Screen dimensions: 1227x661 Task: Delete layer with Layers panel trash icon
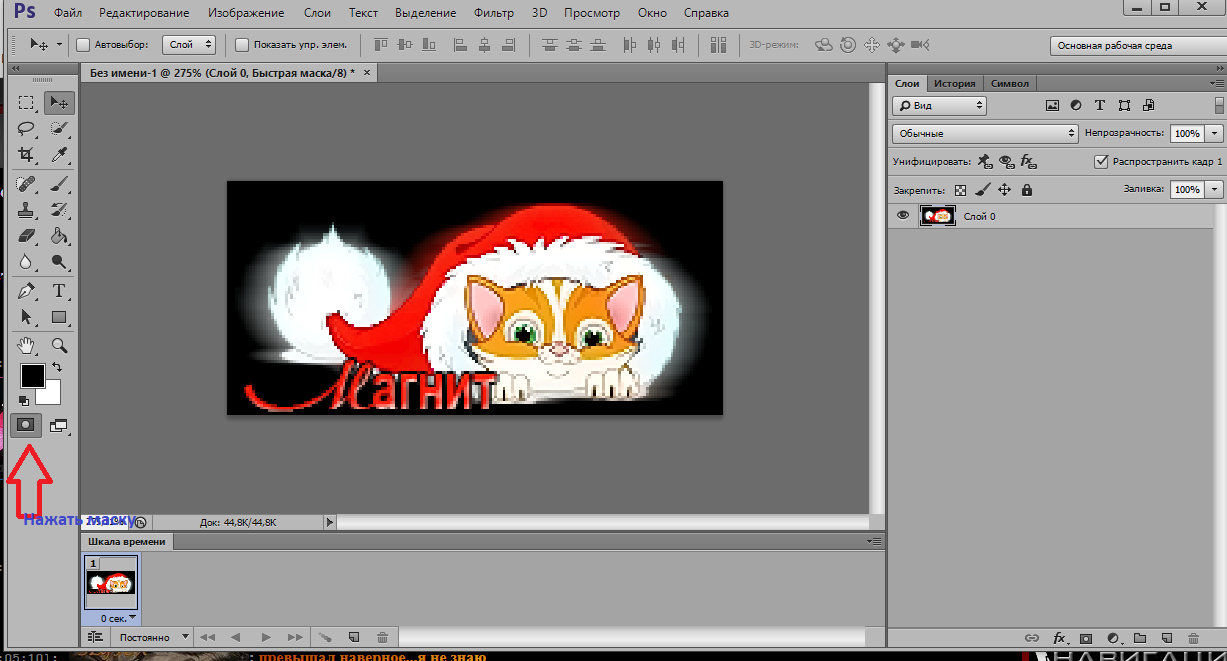1194,638
